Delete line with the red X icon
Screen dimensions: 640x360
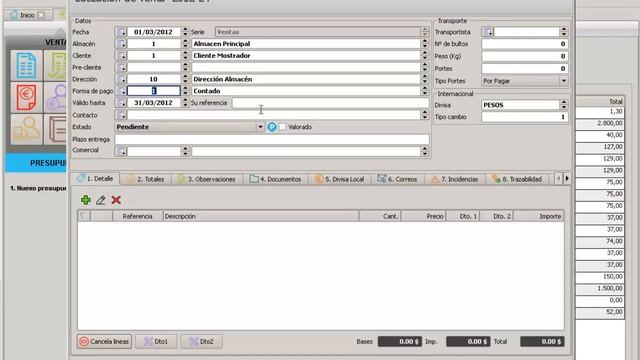click(116, 200)
